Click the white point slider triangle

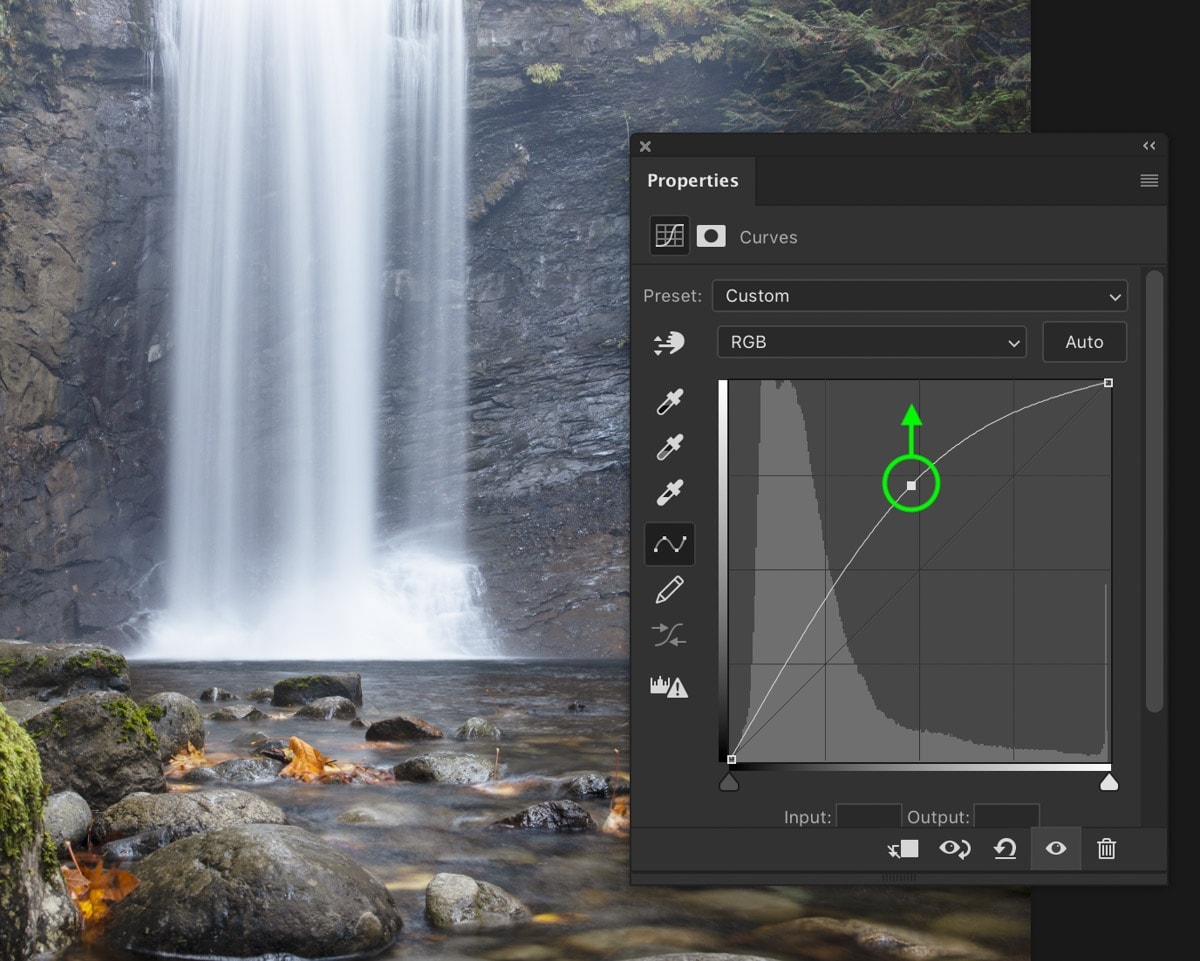pos(1108,783)
